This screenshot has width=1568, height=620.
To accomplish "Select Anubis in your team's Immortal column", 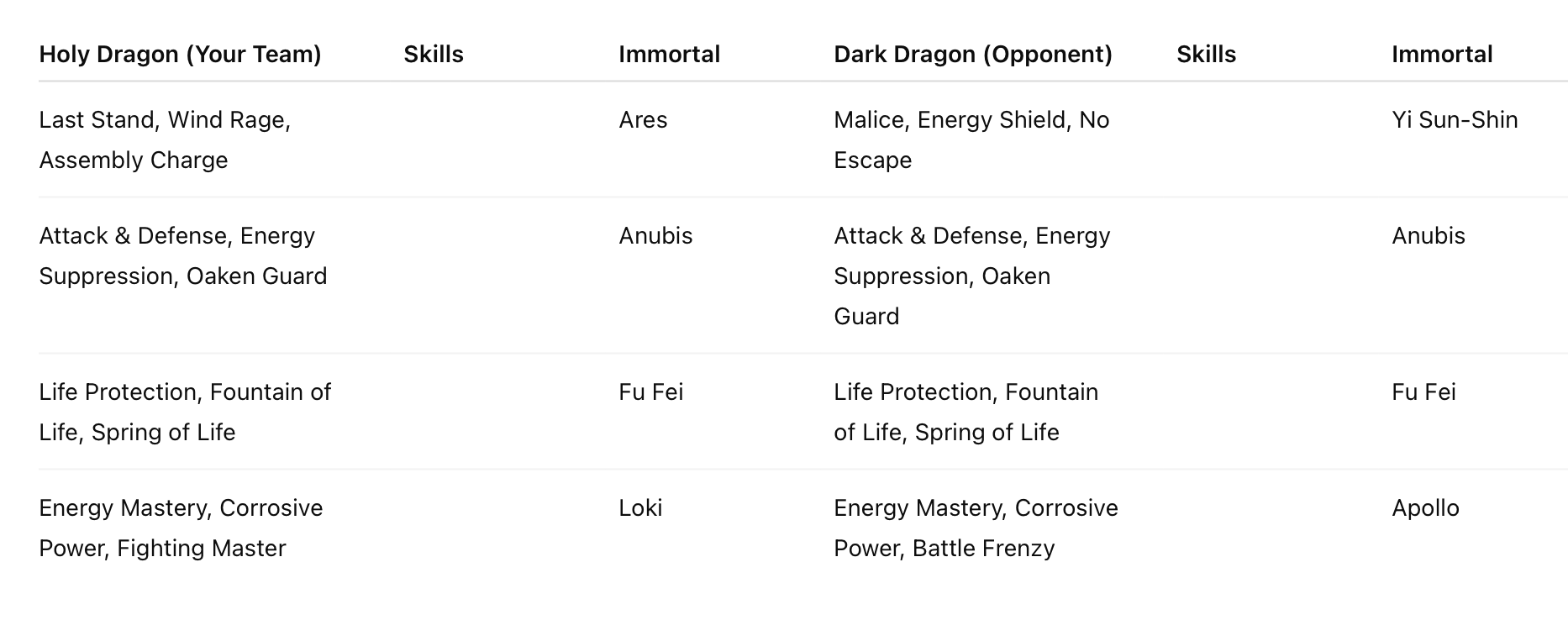I will (x=655, y=236).
